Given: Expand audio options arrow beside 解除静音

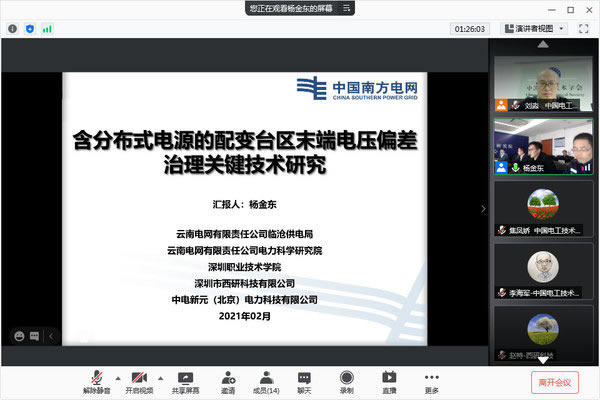Looking at the screenshot, I should pos(118,377).
